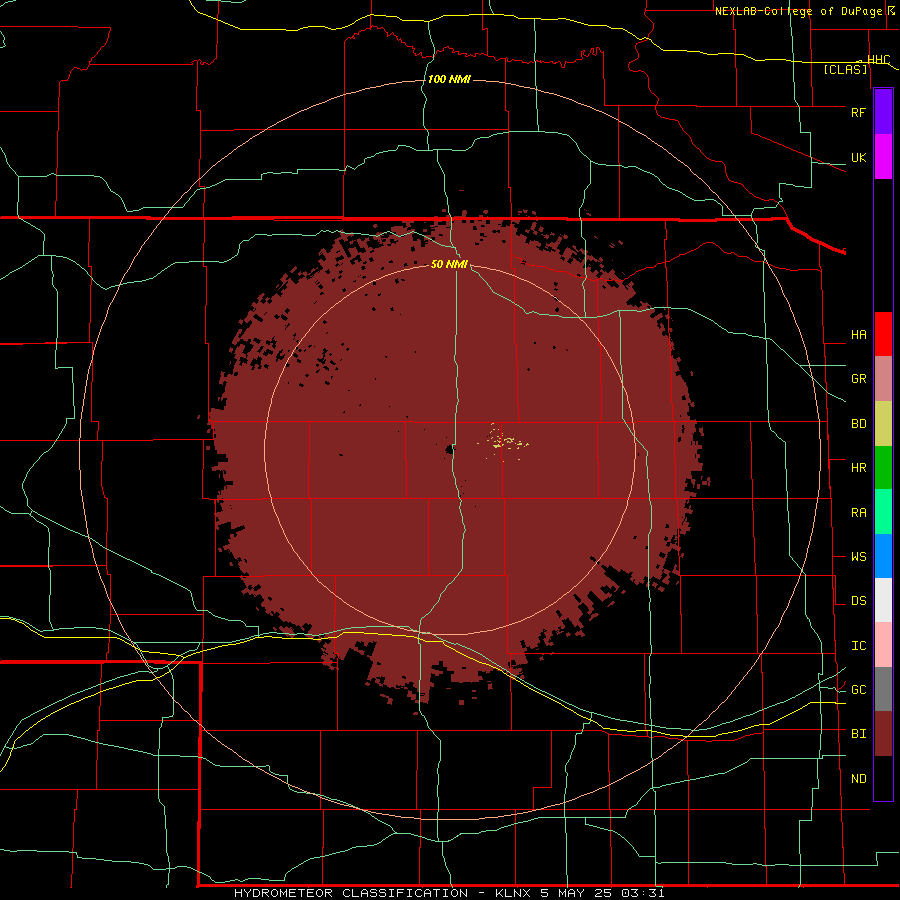Pick the dark green HR legend color block
900x900 pixels.
point(883,468)
